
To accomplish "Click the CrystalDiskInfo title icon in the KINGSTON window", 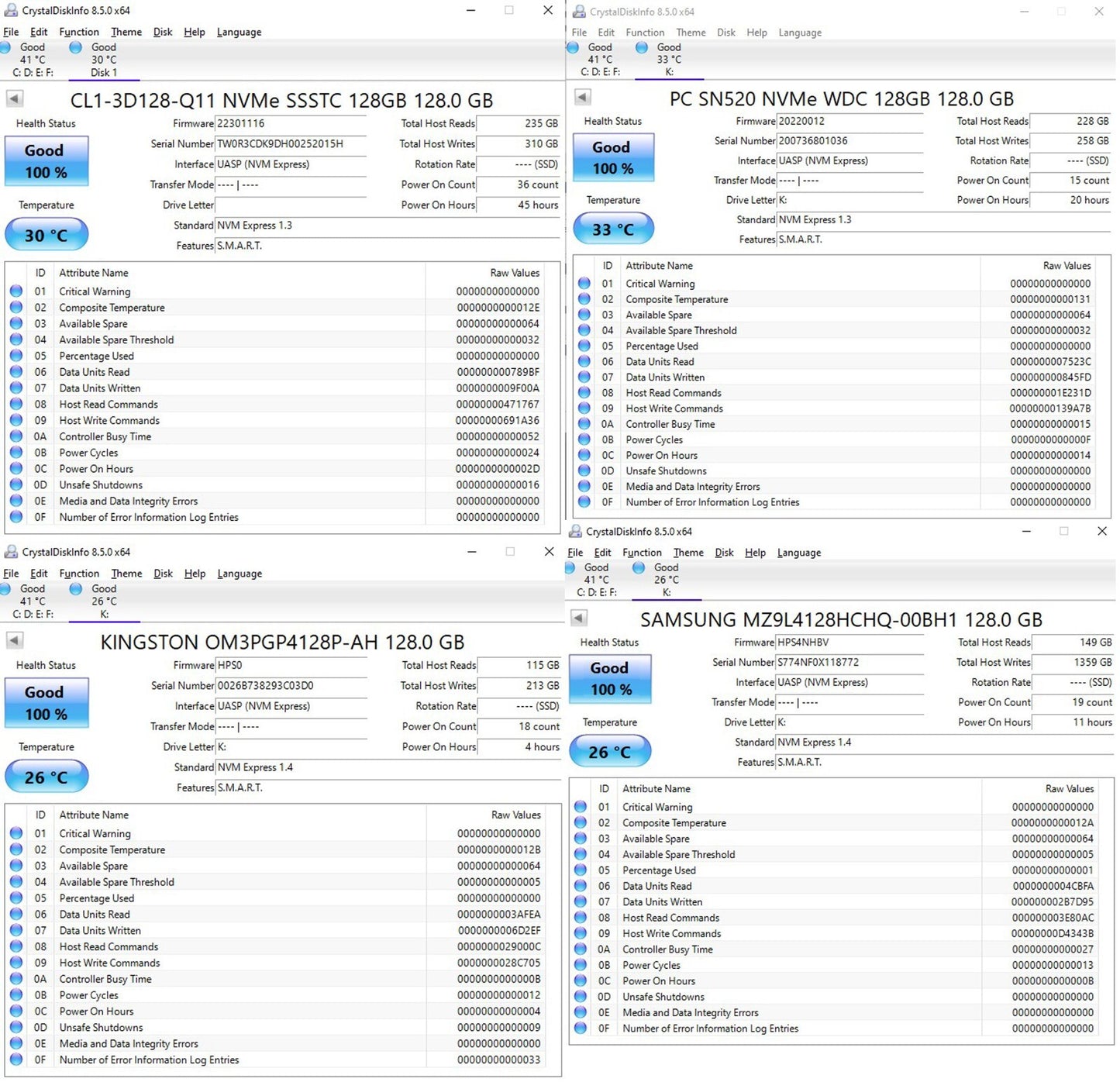I will [11, 551].
